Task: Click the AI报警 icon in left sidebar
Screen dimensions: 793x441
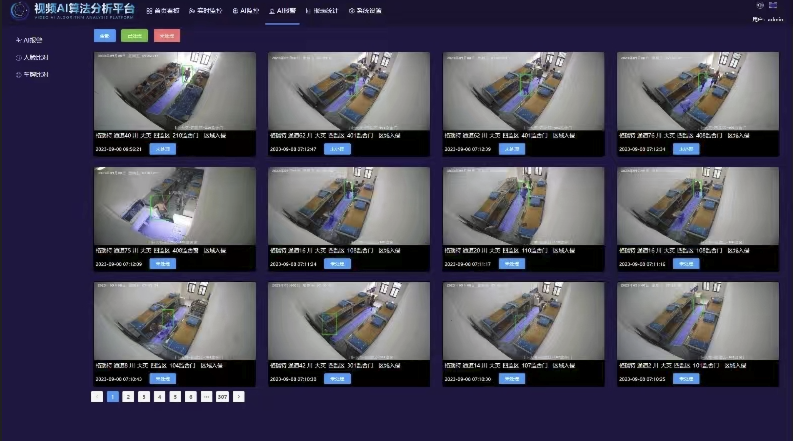Action: 19,41
